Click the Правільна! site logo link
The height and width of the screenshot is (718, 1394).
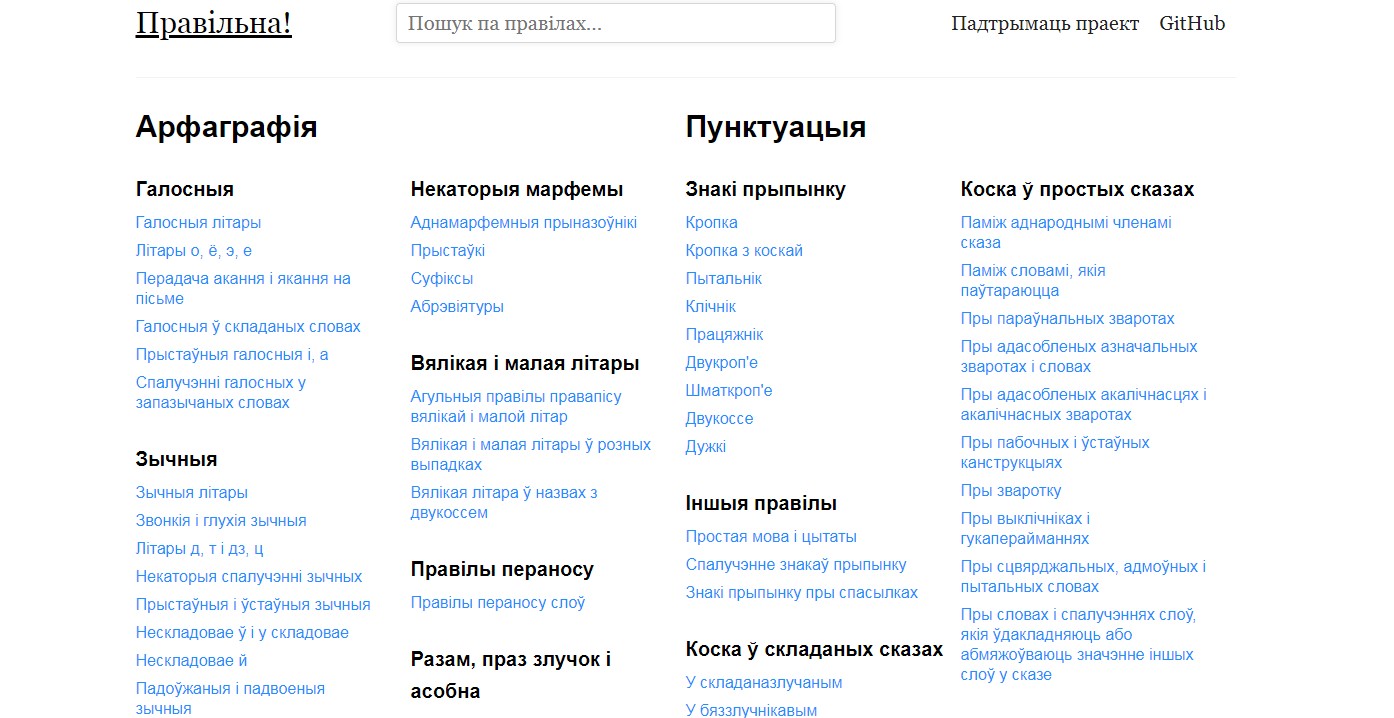tap(213, 24)
